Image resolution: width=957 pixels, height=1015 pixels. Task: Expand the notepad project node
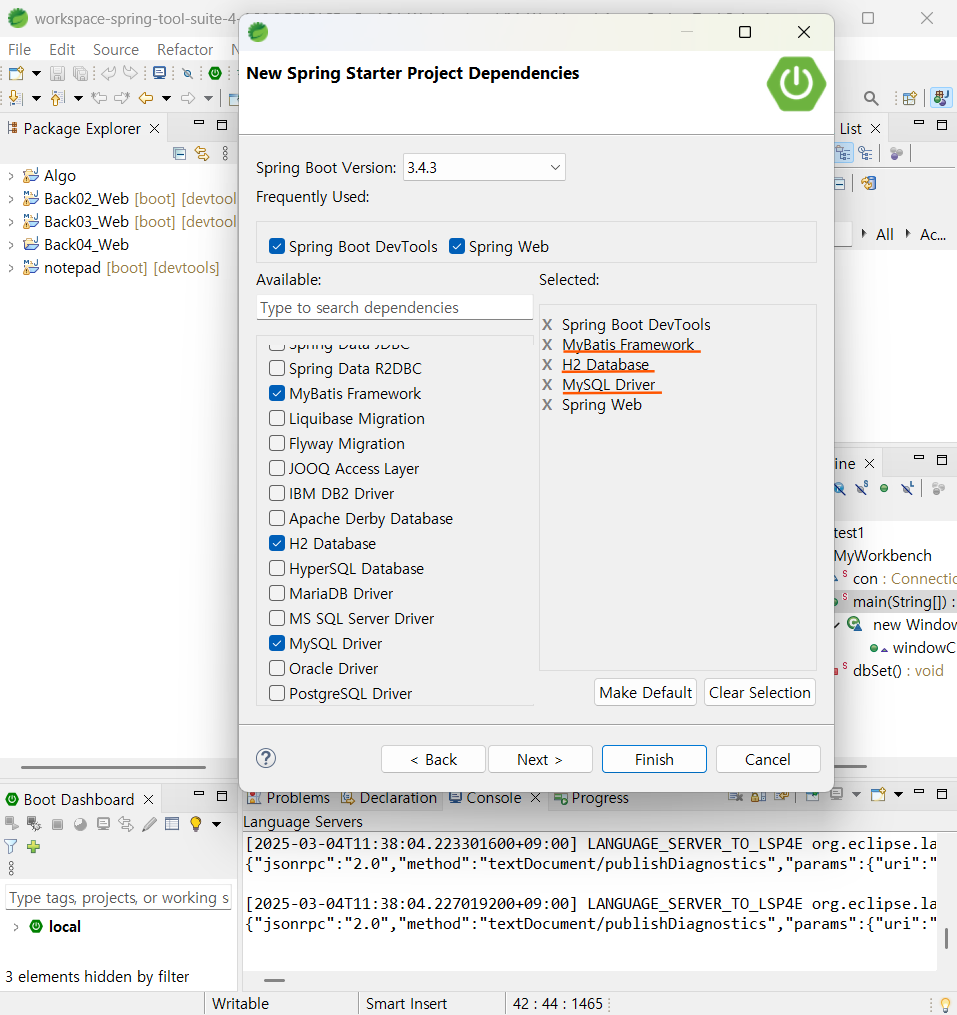click(x=10, y=268)
